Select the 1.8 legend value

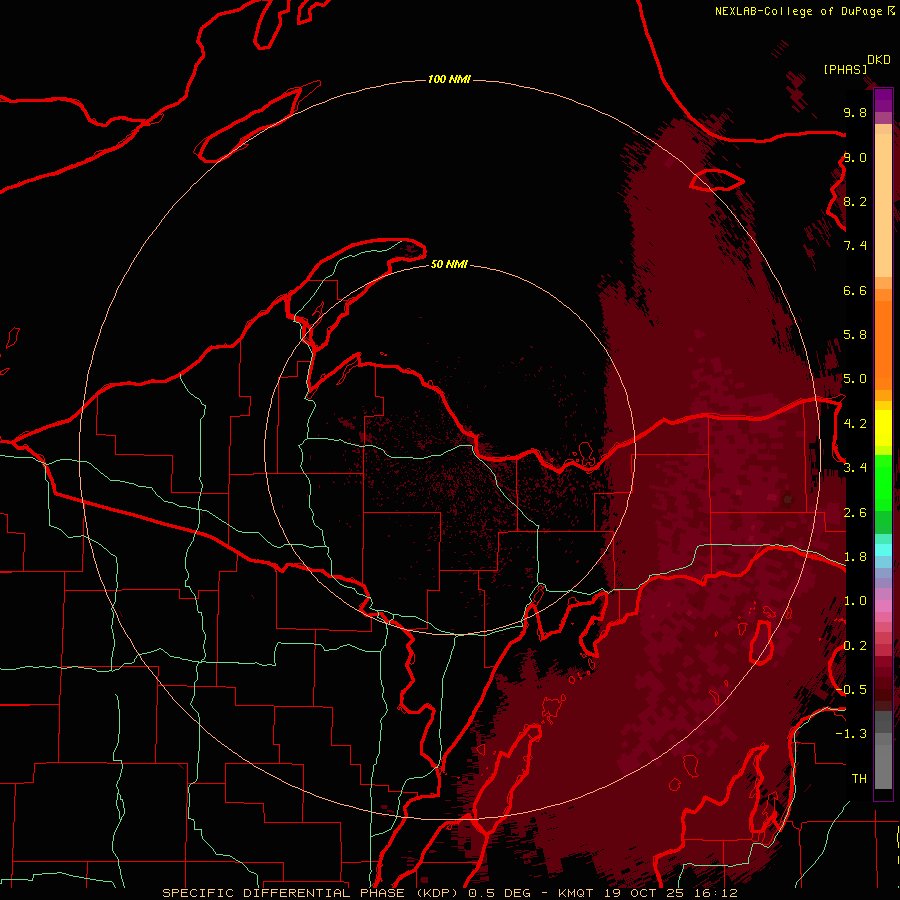click(x=855, y=557)
